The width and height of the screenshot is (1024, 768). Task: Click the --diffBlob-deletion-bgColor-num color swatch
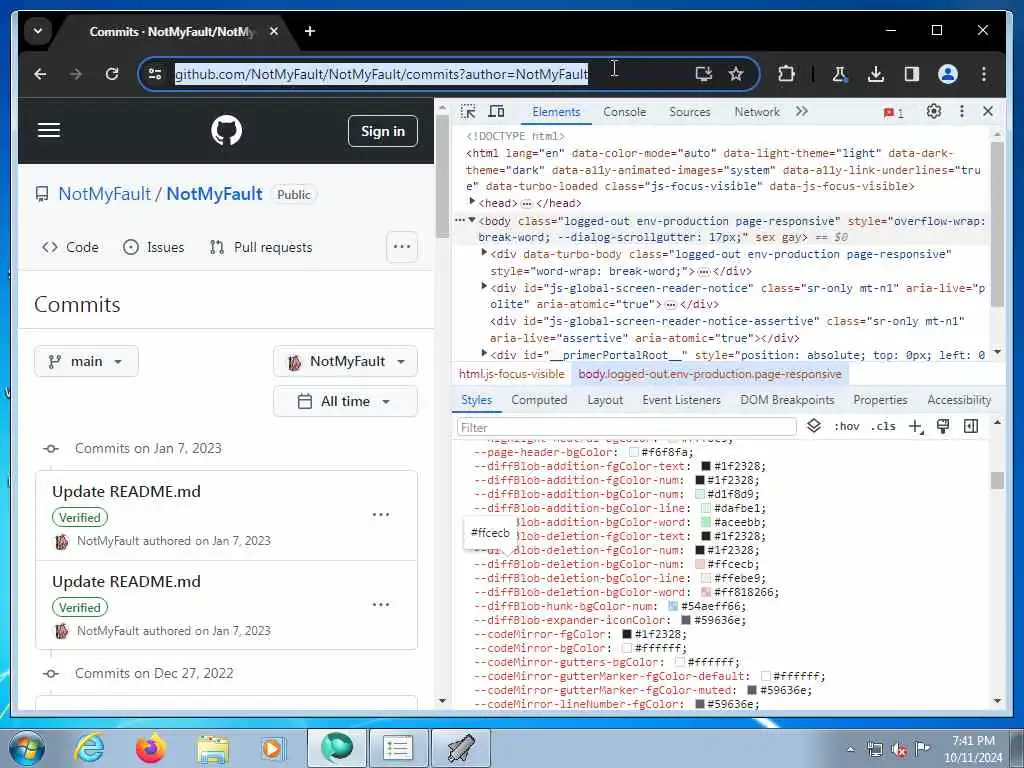tap(700, 564)
